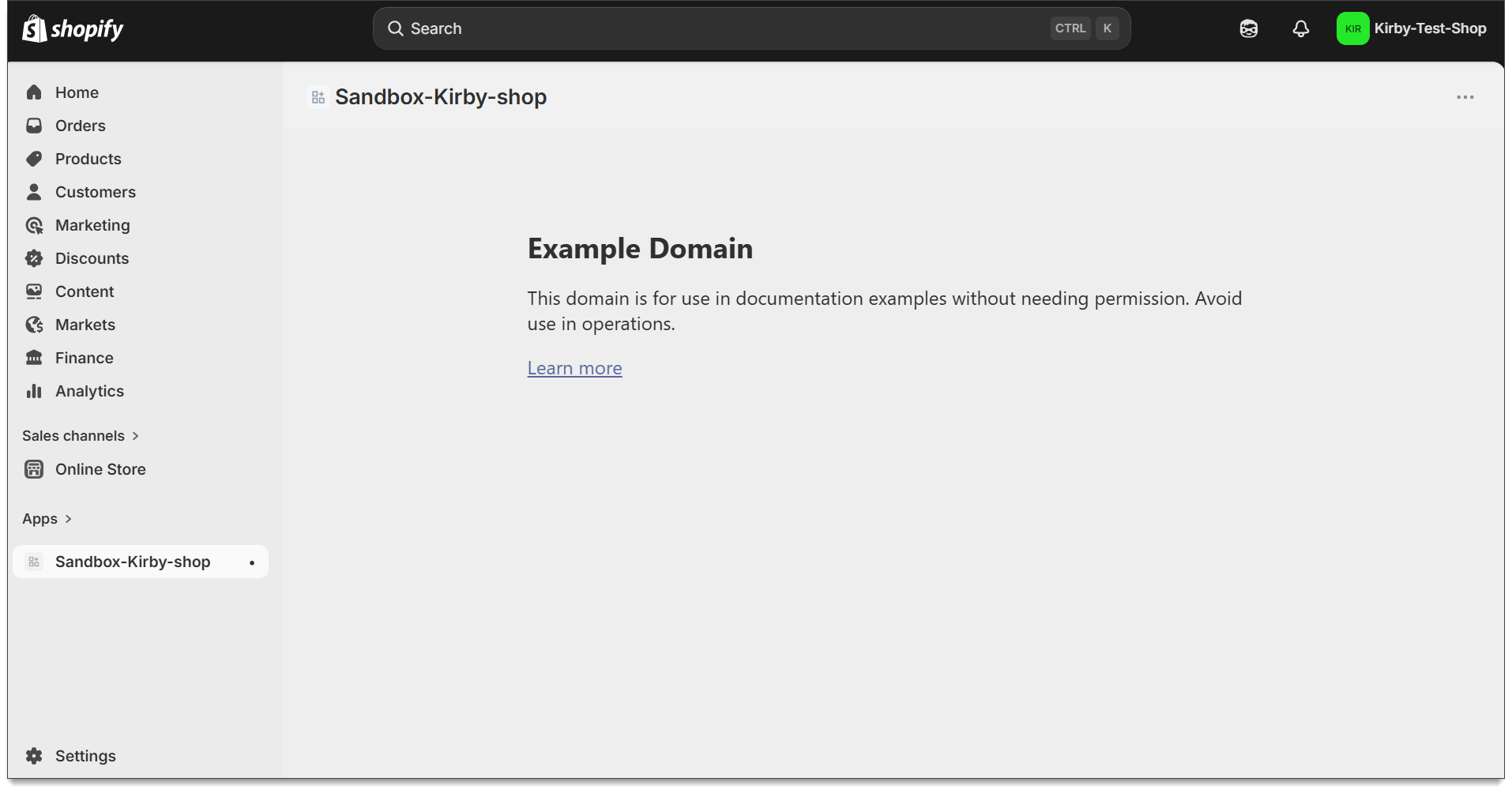This screenshot has width=1512, height=793.
Task: Open Content section
Action: [x=141, y=291]
